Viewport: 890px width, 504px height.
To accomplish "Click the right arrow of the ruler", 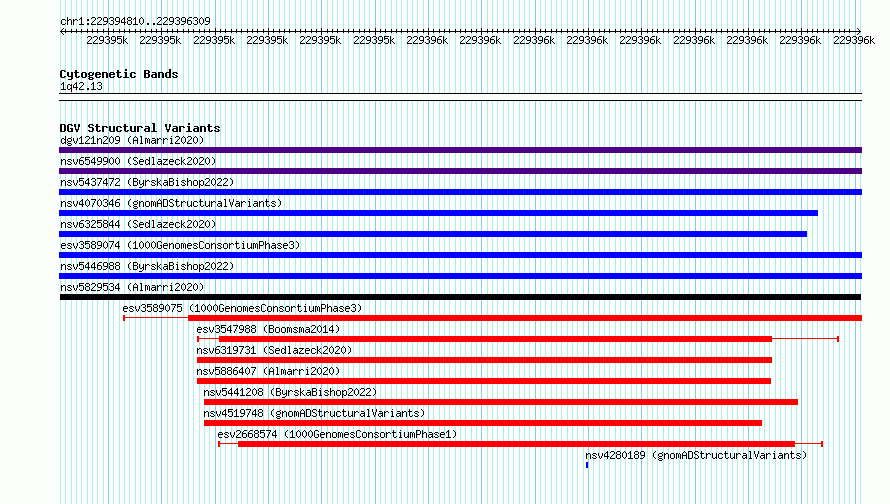I will point(858,31).
